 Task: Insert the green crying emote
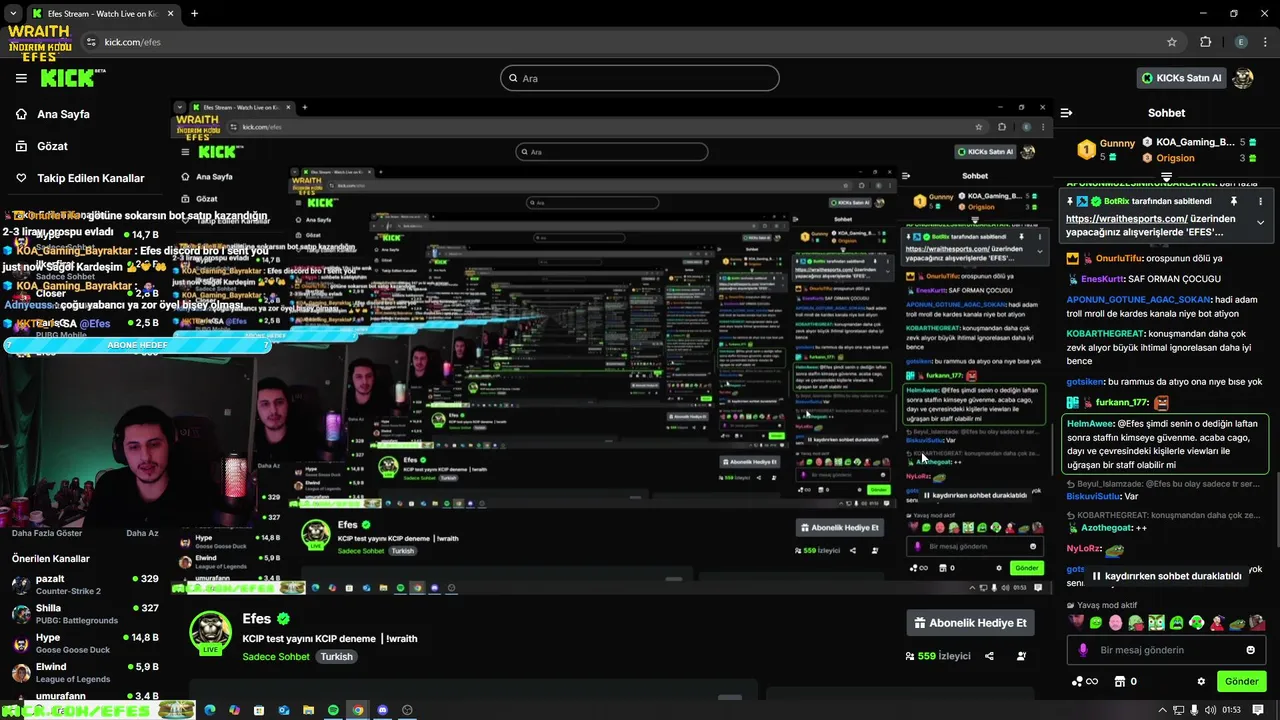(1176, 623)
